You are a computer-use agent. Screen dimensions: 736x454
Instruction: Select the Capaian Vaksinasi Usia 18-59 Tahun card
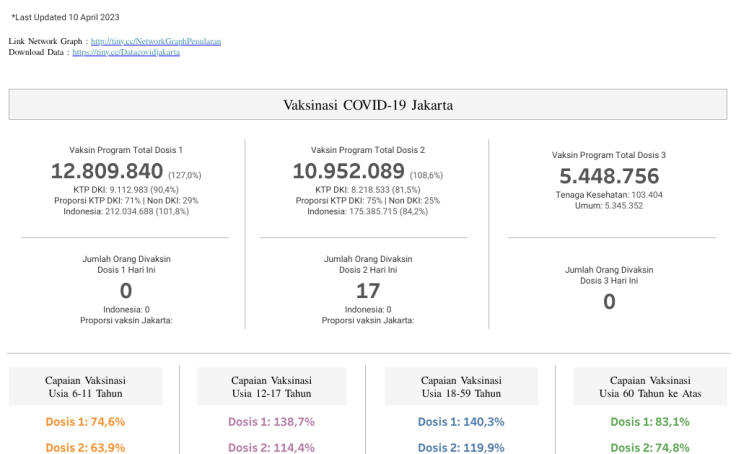(461, 387)
